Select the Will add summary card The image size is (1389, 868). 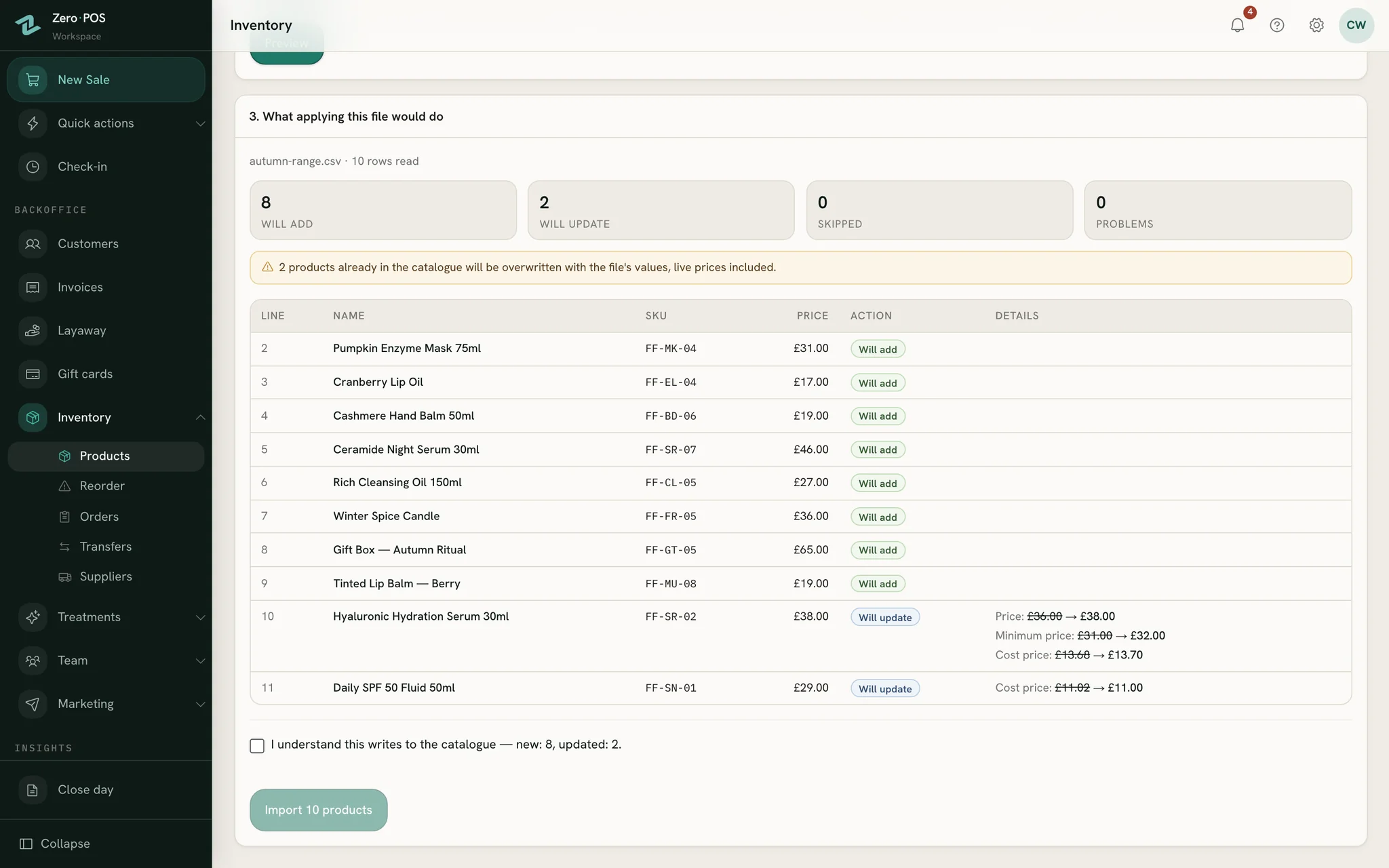pyautogui.click(x=383, y=210)
